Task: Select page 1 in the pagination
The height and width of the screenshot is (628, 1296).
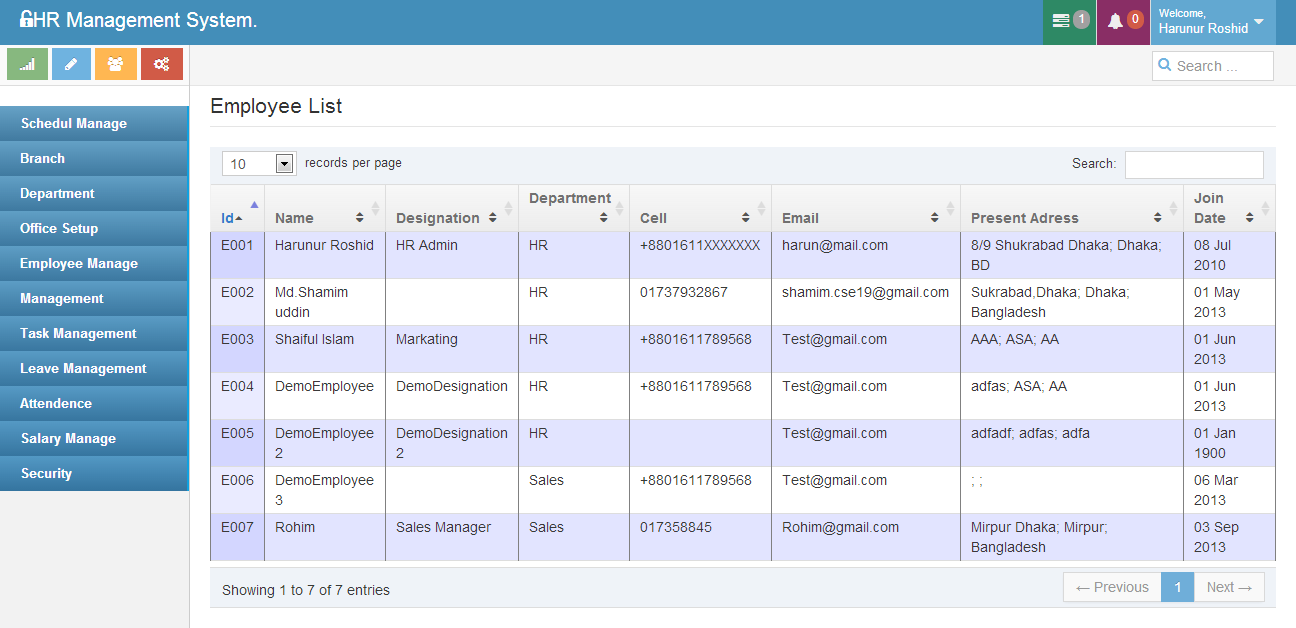Action: tap(1178, 588)
